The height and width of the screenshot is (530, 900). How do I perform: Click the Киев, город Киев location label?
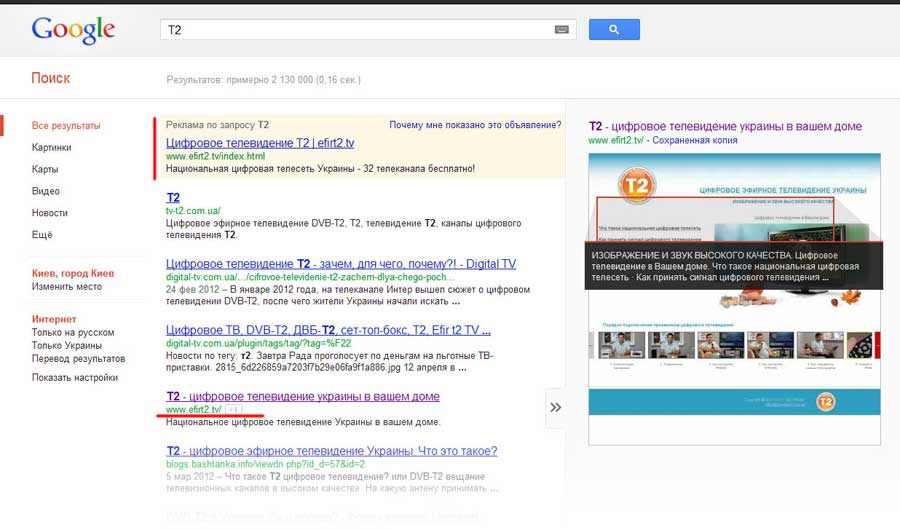[x=73, y=273]
